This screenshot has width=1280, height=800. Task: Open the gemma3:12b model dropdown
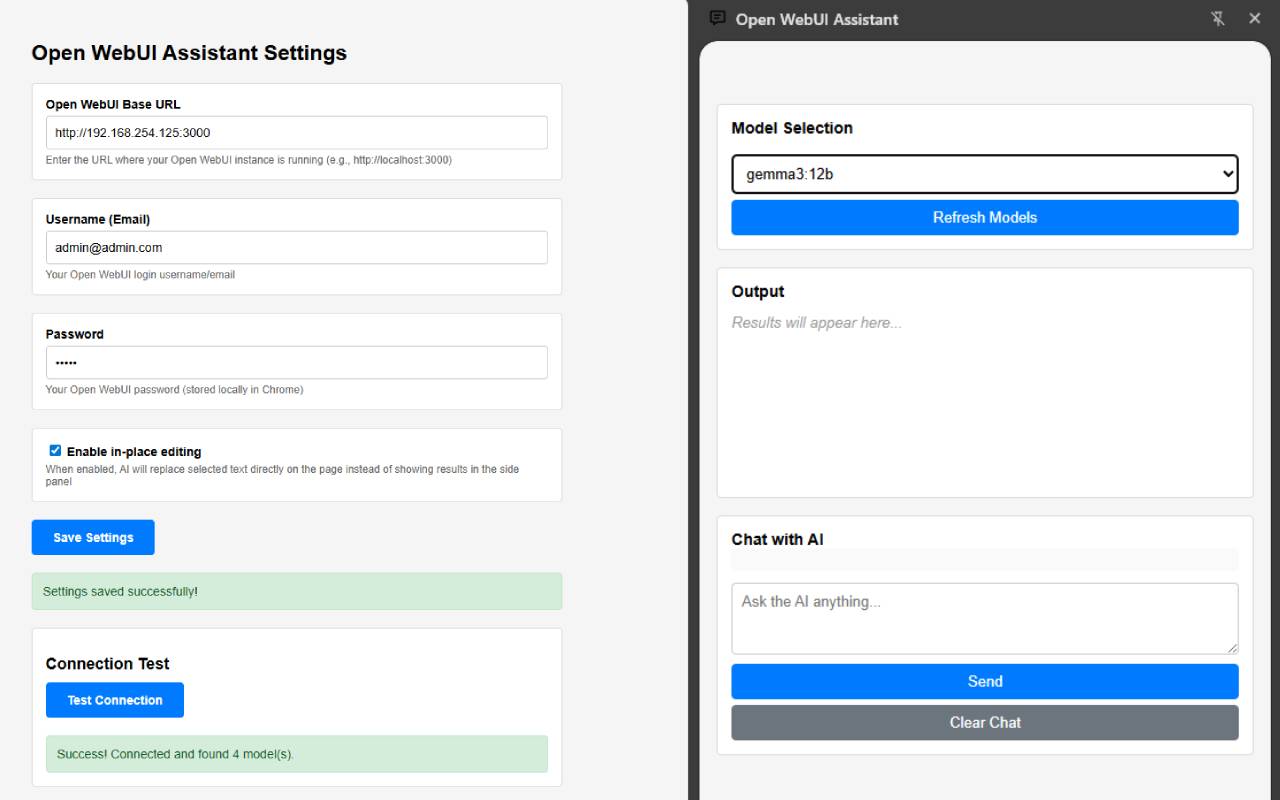click(985, 174)
